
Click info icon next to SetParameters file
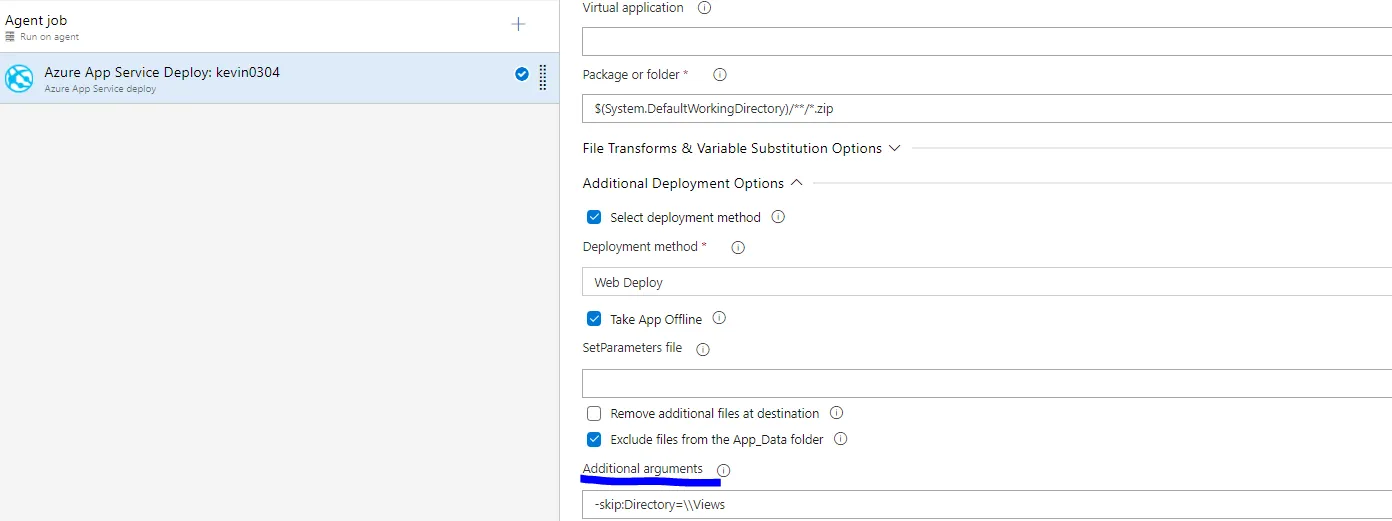coord(702,349)
